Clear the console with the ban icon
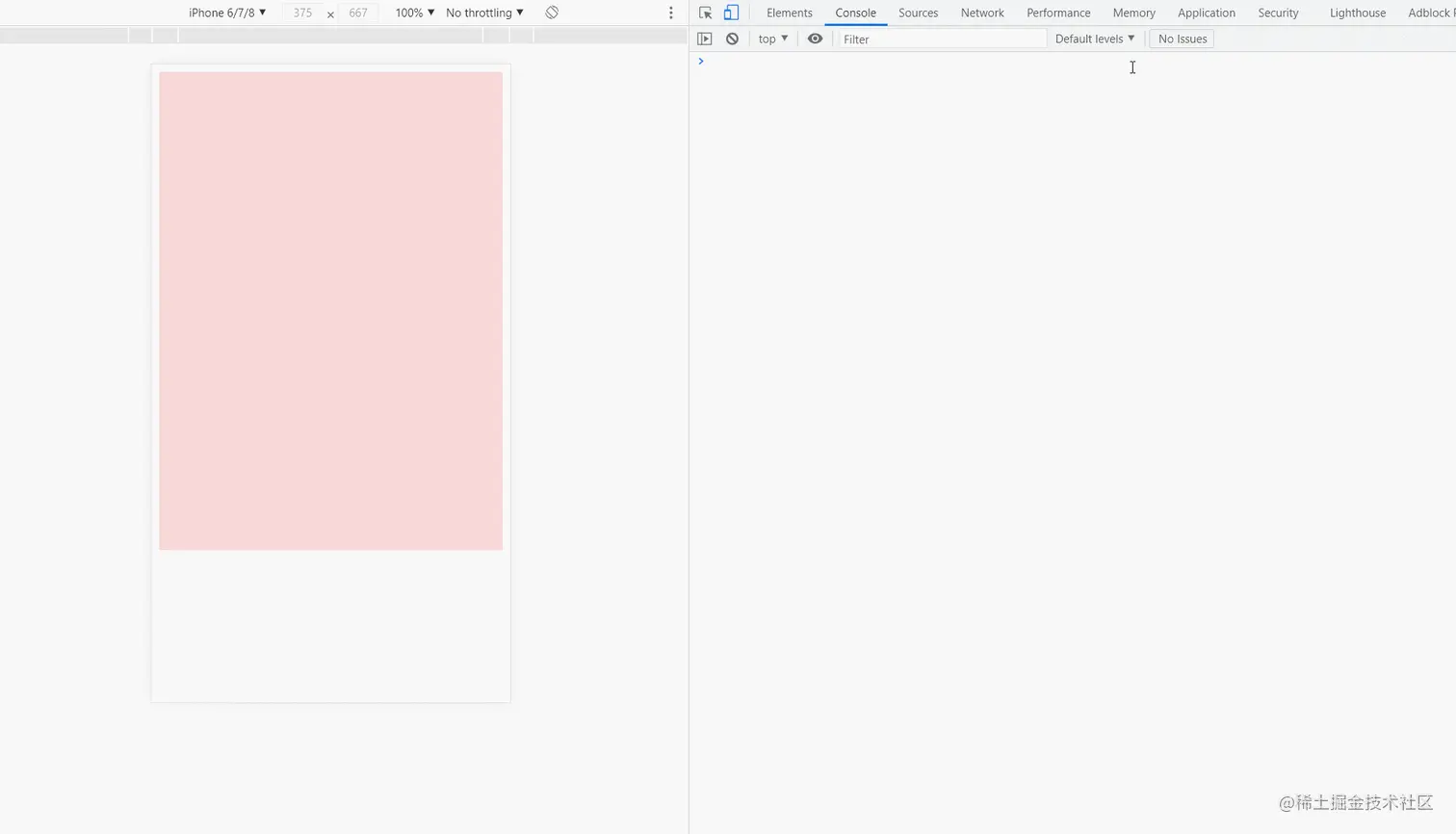 coord(732,39)
